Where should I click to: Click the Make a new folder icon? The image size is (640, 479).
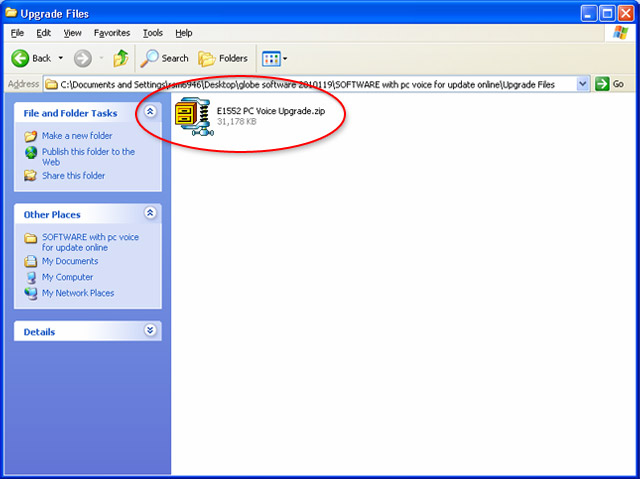[31, 136]
